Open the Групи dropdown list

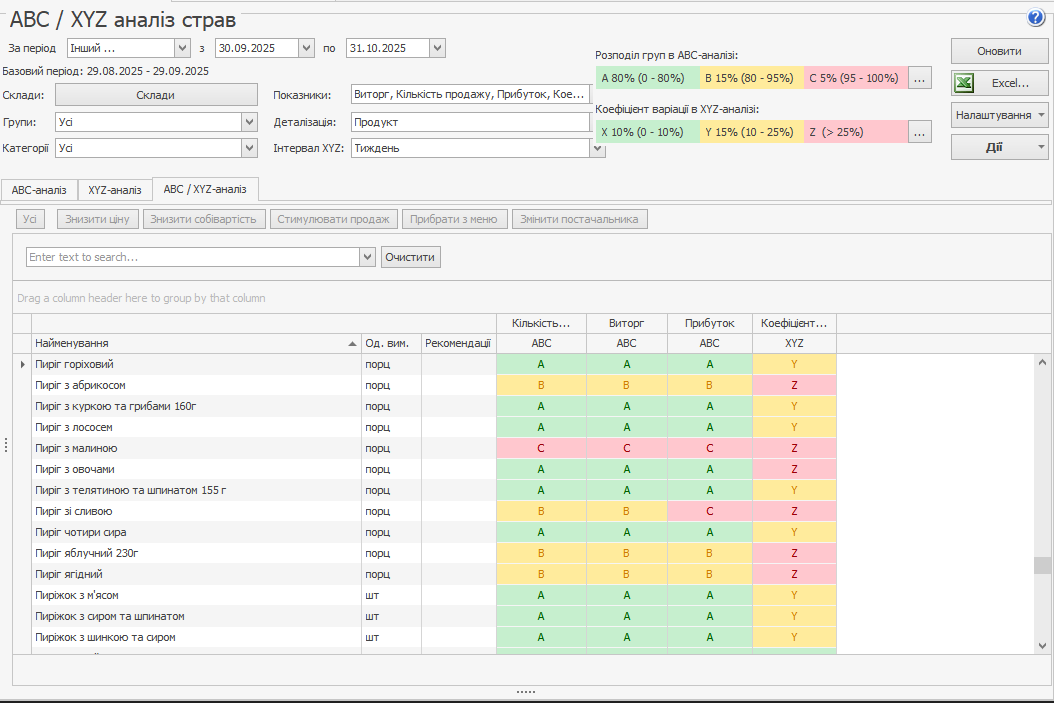click(249, 122)
